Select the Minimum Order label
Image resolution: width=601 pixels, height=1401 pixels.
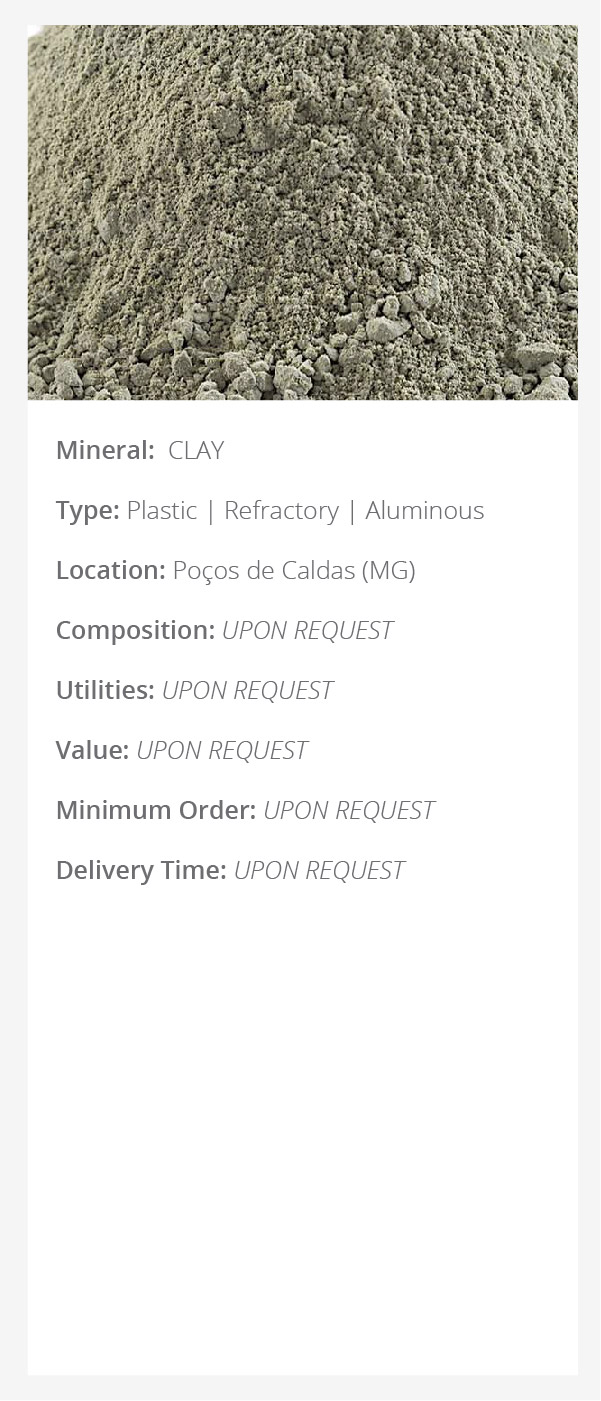click(156, 811)
